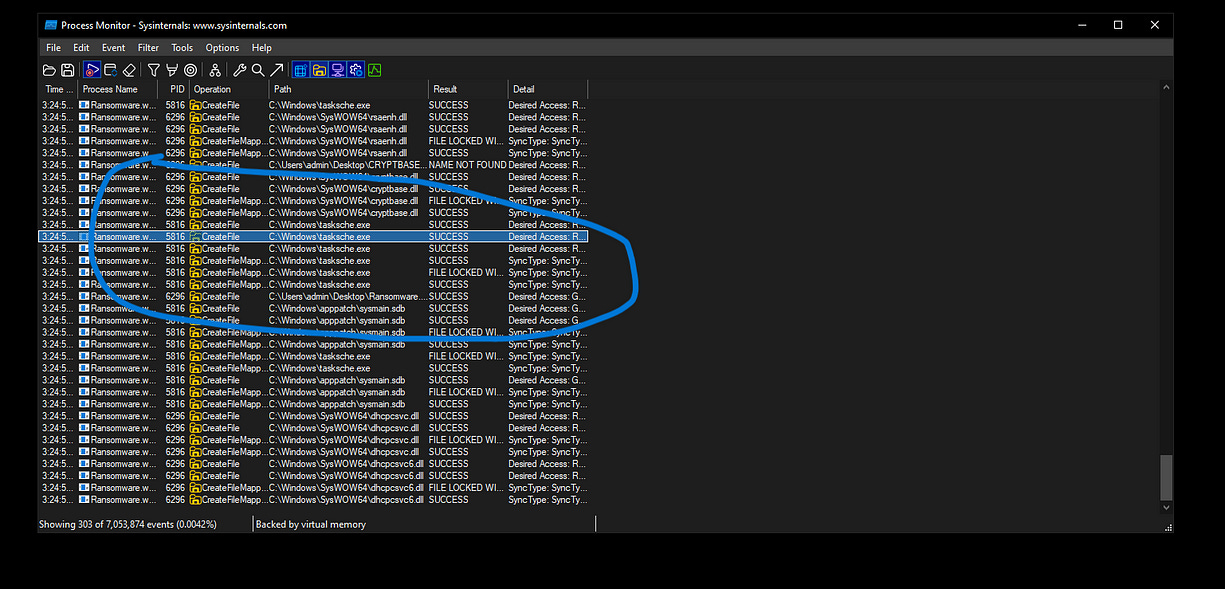
Task: Open the Event menu
Action: 113,47
